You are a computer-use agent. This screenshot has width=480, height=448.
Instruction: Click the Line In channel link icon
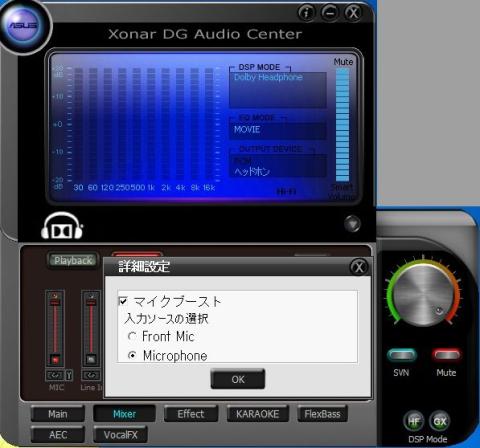click(91, 375)
